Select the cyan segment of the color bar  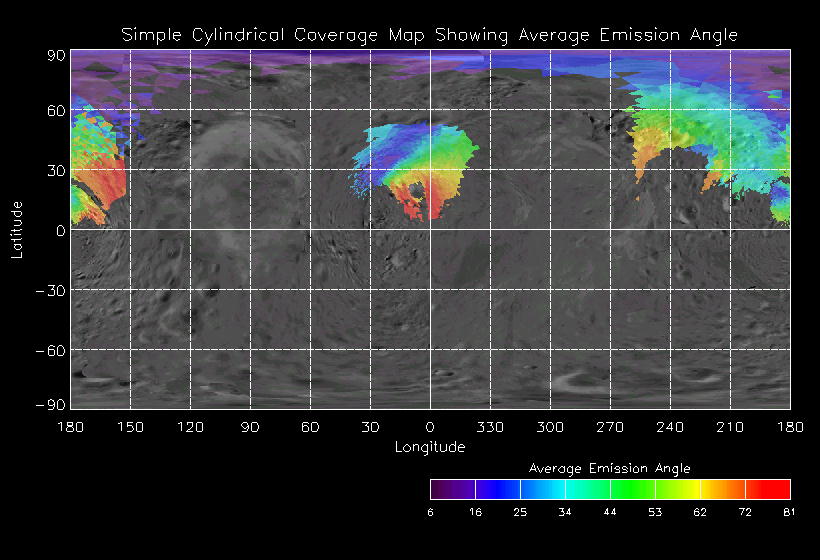pos(565,489)
